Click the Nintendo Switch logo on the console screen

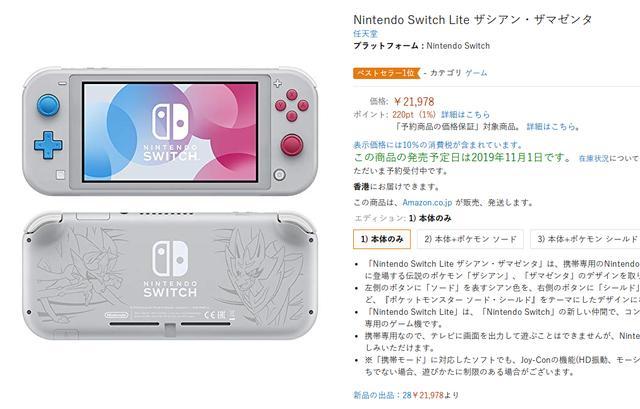[171, 133]
